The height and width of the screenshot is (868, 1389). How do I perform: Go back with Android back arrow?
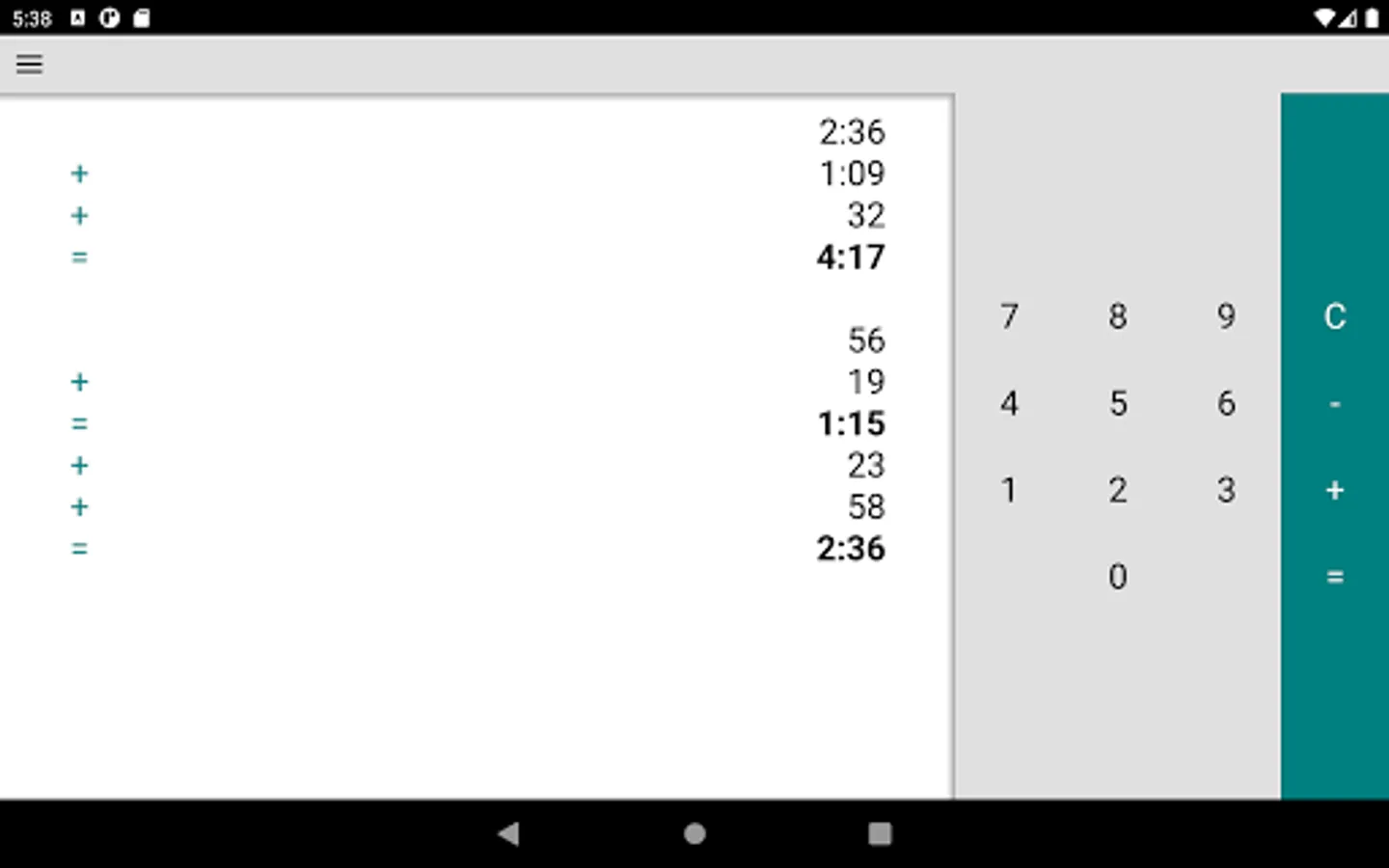click(x=509, y=833)
